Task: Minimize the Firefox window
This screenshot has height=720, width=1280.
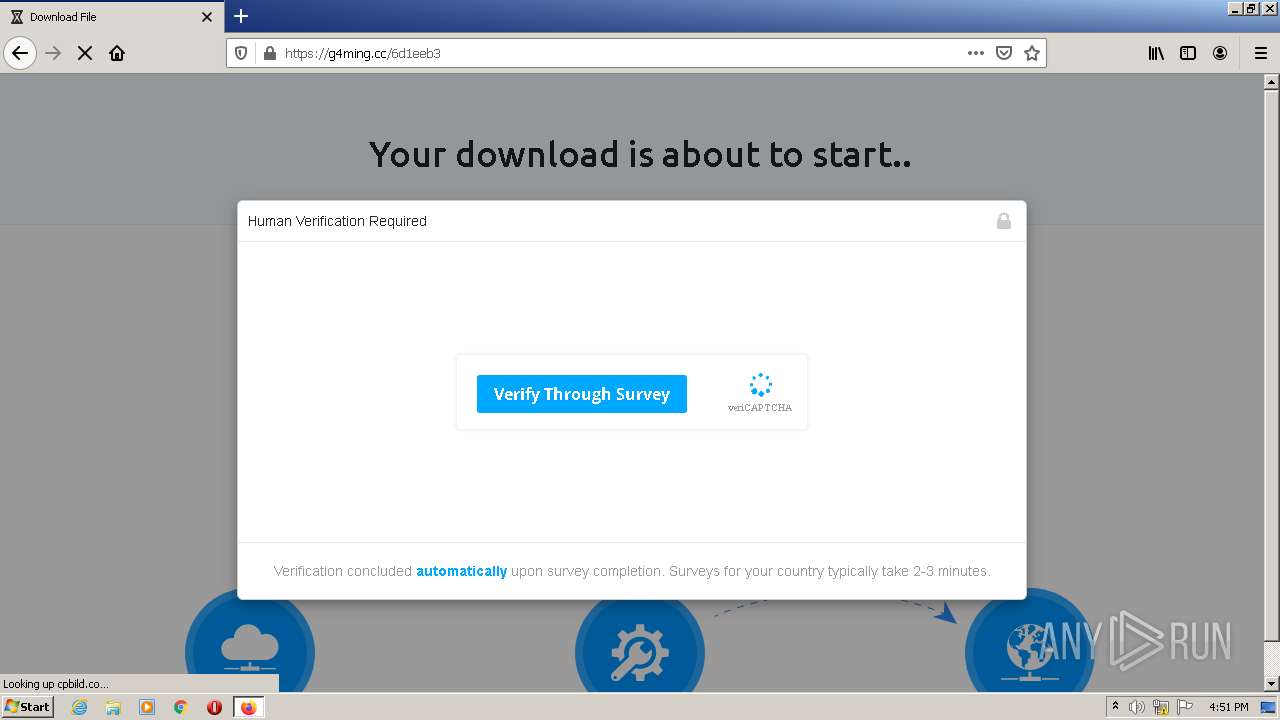Action: point(1236,8)
